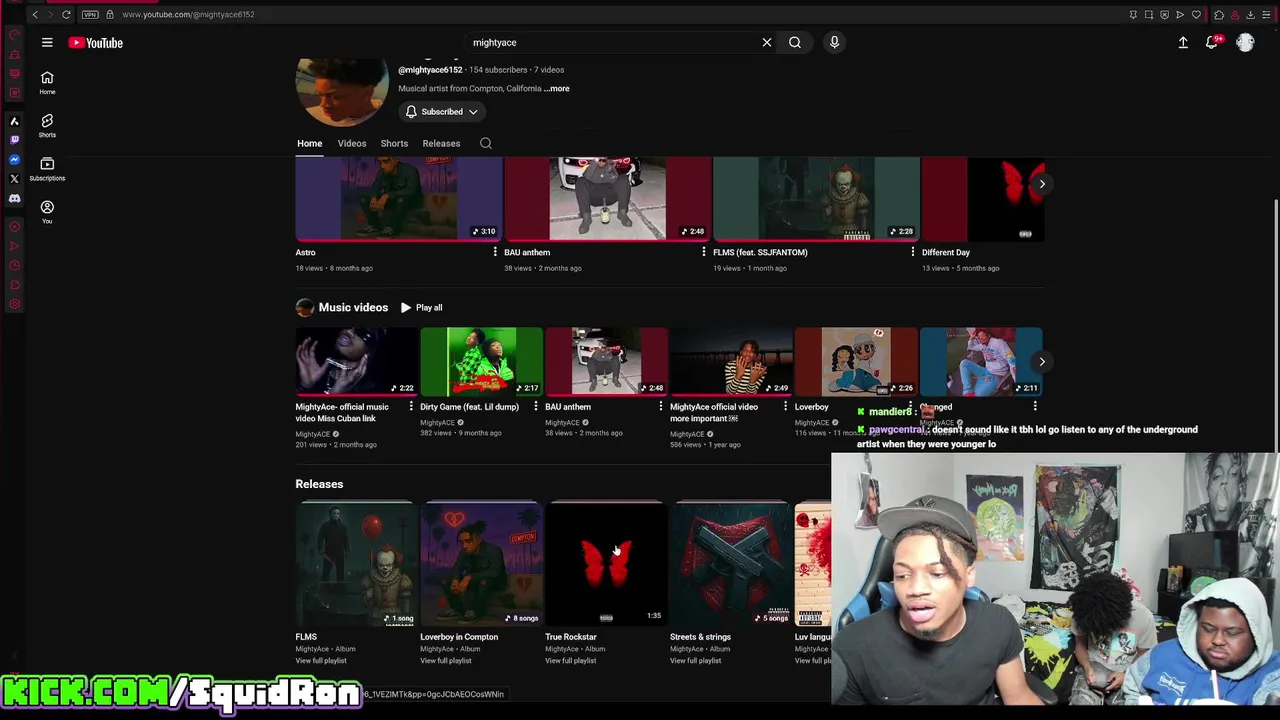Viewport: 1280px width, 720px height.
Task: Reload the page in browser toolbar
Action: [66, 14]
